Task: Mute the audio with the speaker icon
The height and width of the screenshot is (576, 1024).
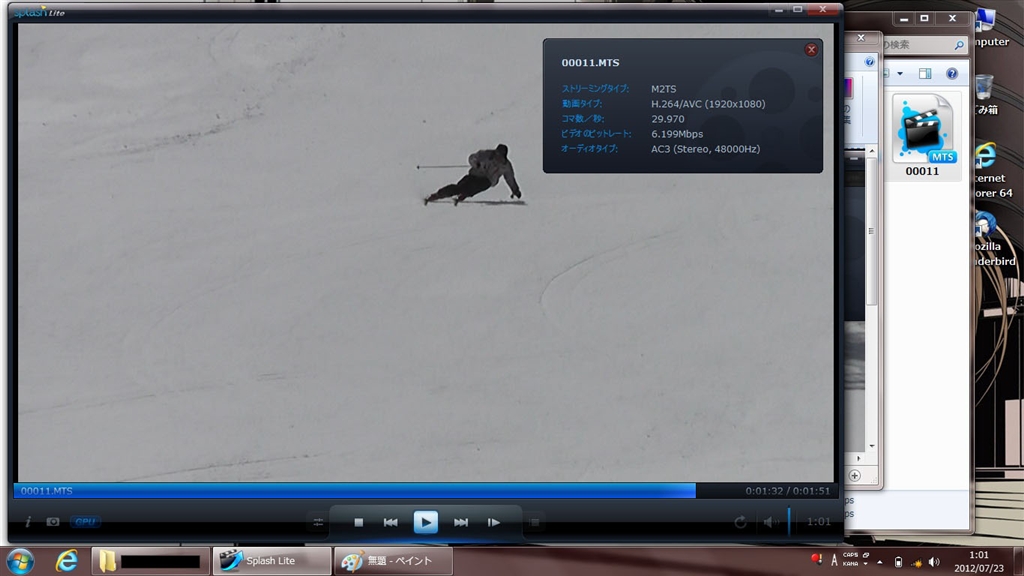Action: coord(771,522)
